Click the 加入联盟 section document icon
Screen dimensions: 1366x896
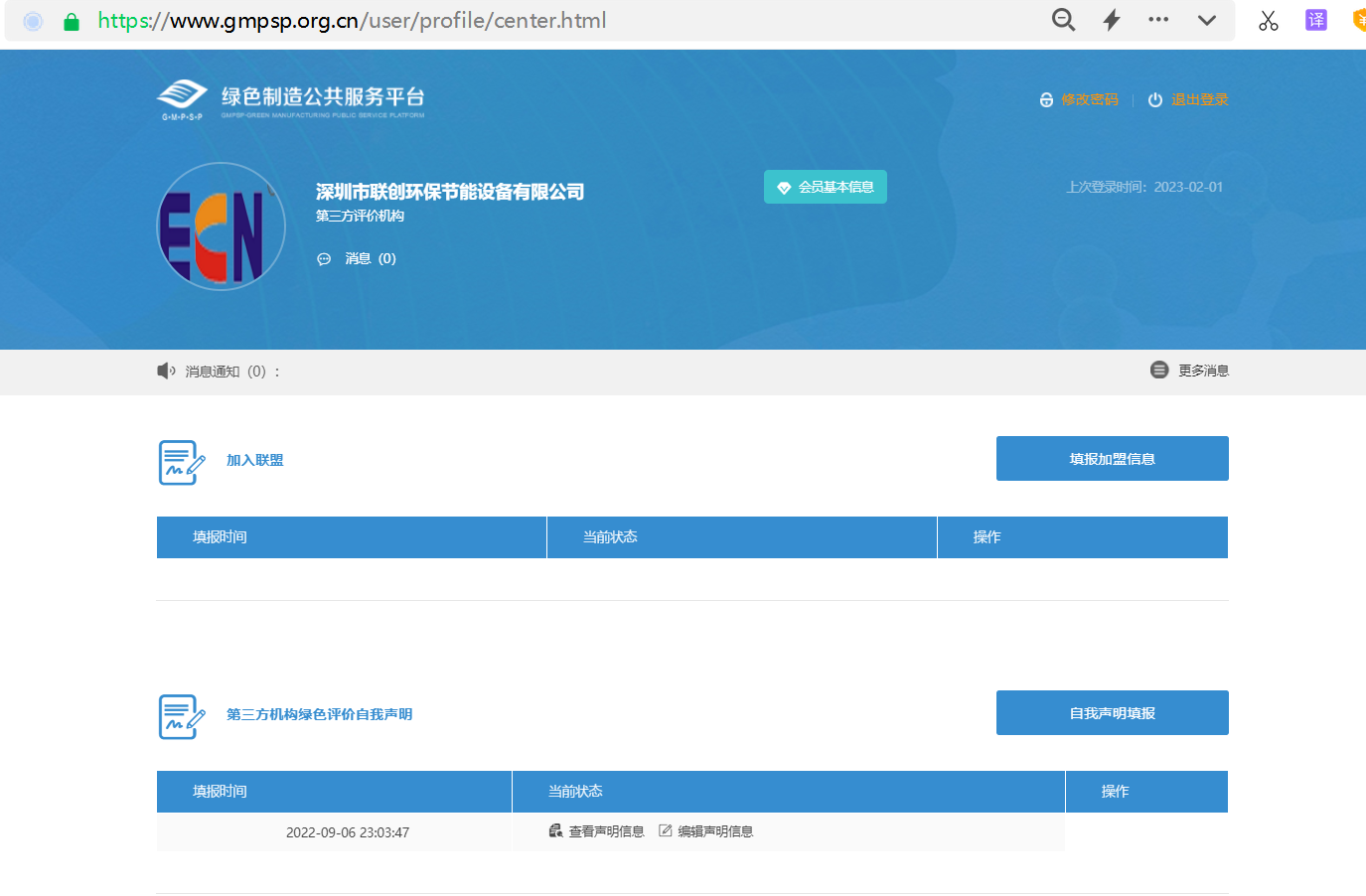pyautogui.click(x=182, y=463)
